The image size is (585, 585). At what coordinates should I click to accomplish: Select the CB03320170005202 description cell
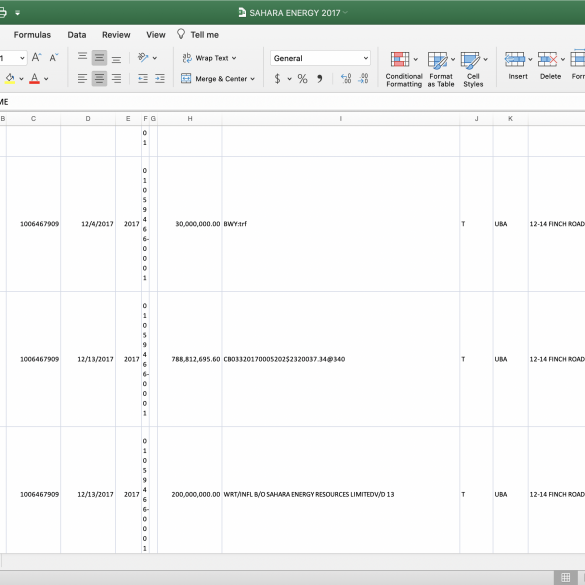click(341, 359)
